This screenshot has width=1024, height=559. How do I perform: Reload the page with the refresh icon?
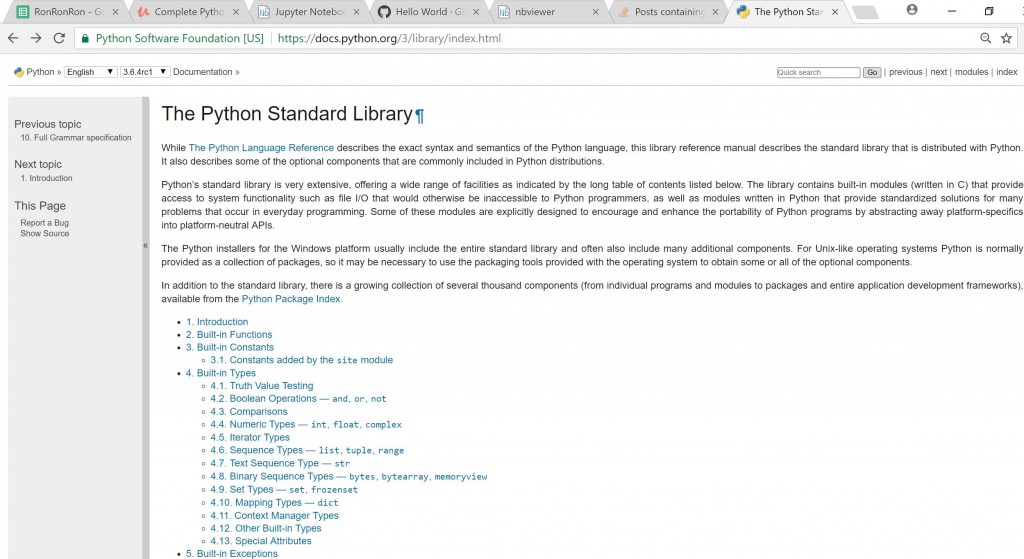coord(59,38)
